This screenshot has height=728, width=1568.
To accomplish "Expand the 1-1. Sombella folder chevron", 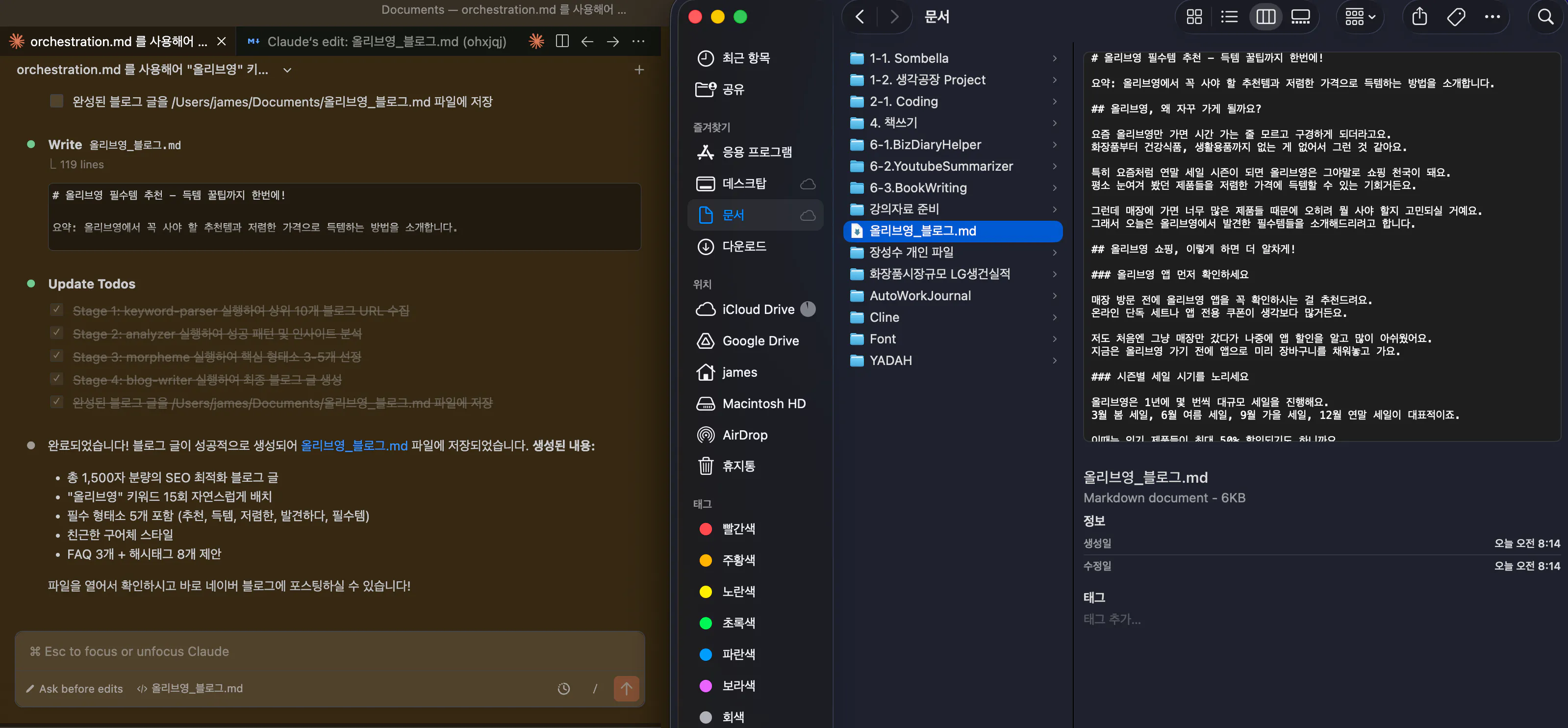I will (x=1055, y=58).
